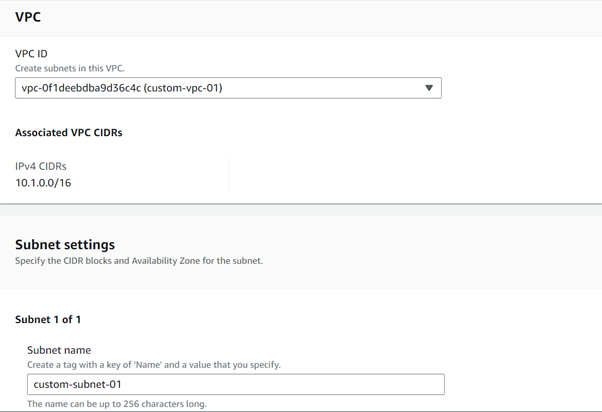
Task: Click the VPC ID field label
Action: tap(31, 53)
